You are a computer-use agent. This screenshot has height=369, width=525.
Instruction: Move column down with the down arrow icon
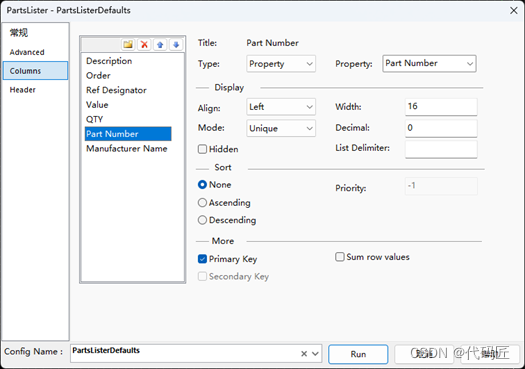point(176,44)
